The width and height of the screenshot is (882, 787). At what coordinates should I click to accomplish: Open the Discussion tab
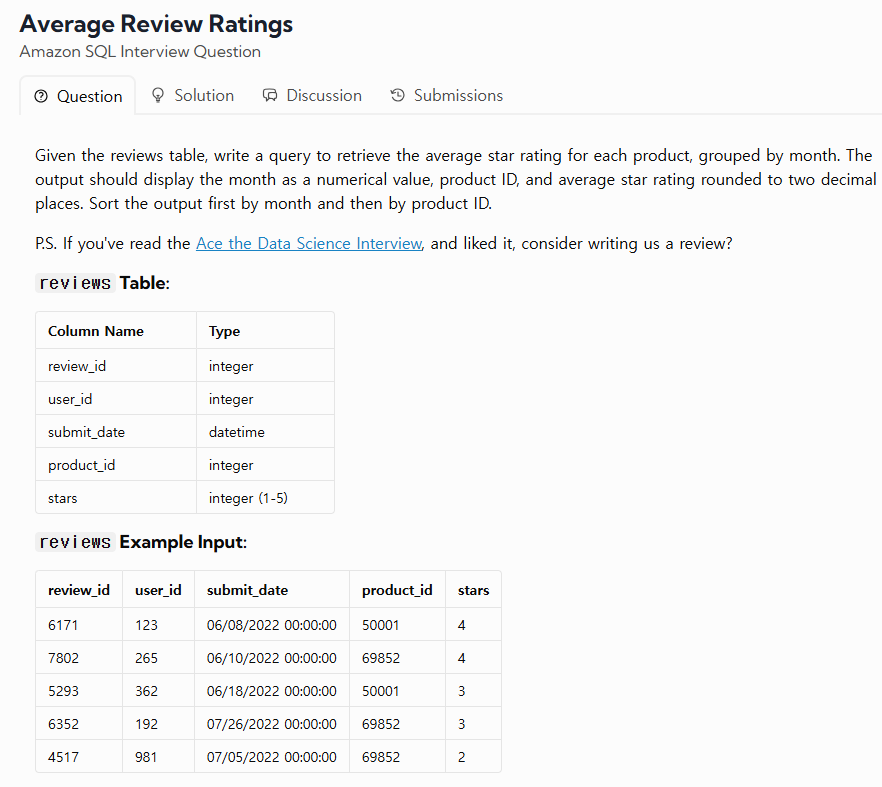pos(312,96)
